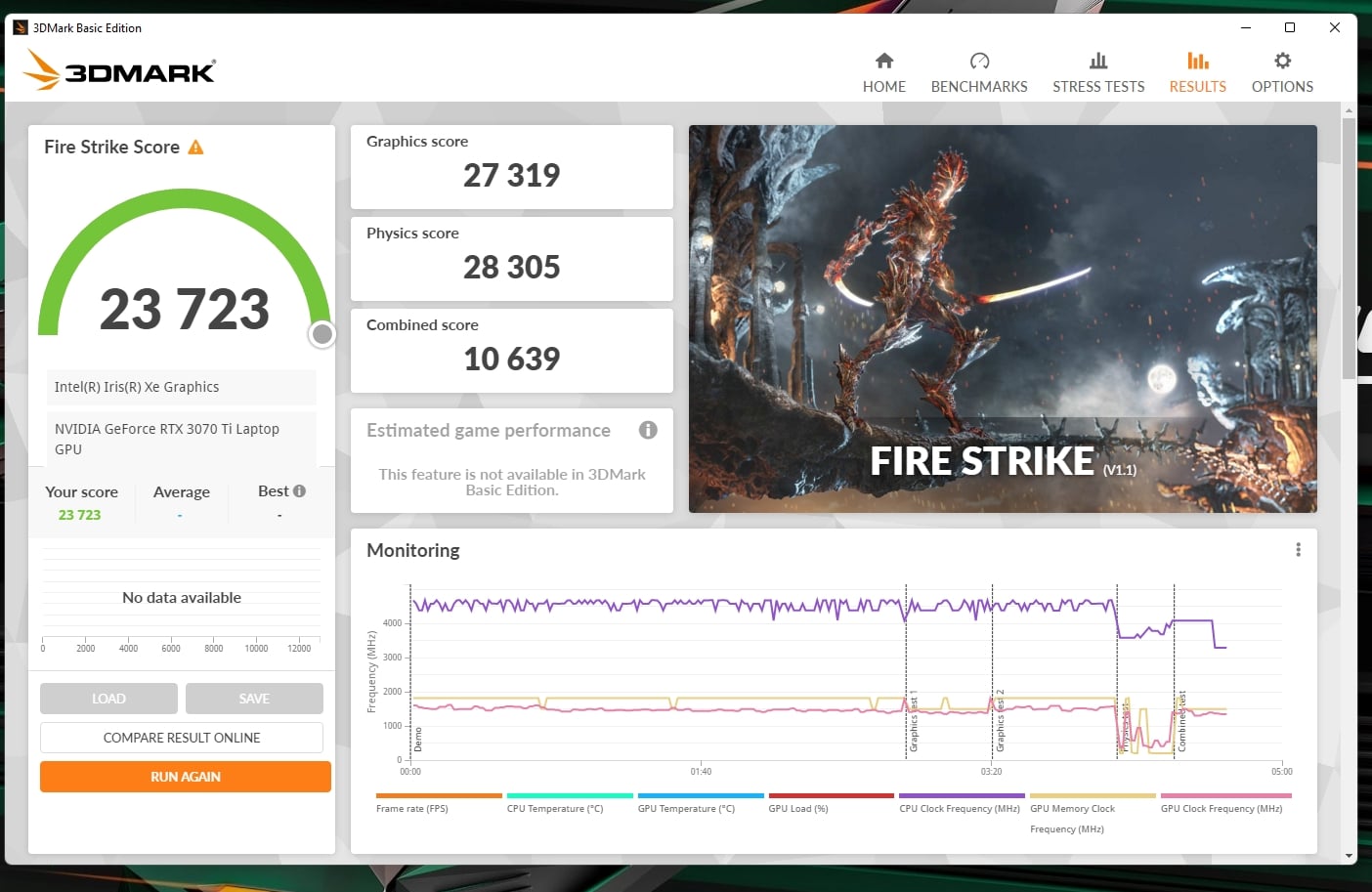Click the 3DMark logo
The image size is (1372, 892).
pos(119,70)
